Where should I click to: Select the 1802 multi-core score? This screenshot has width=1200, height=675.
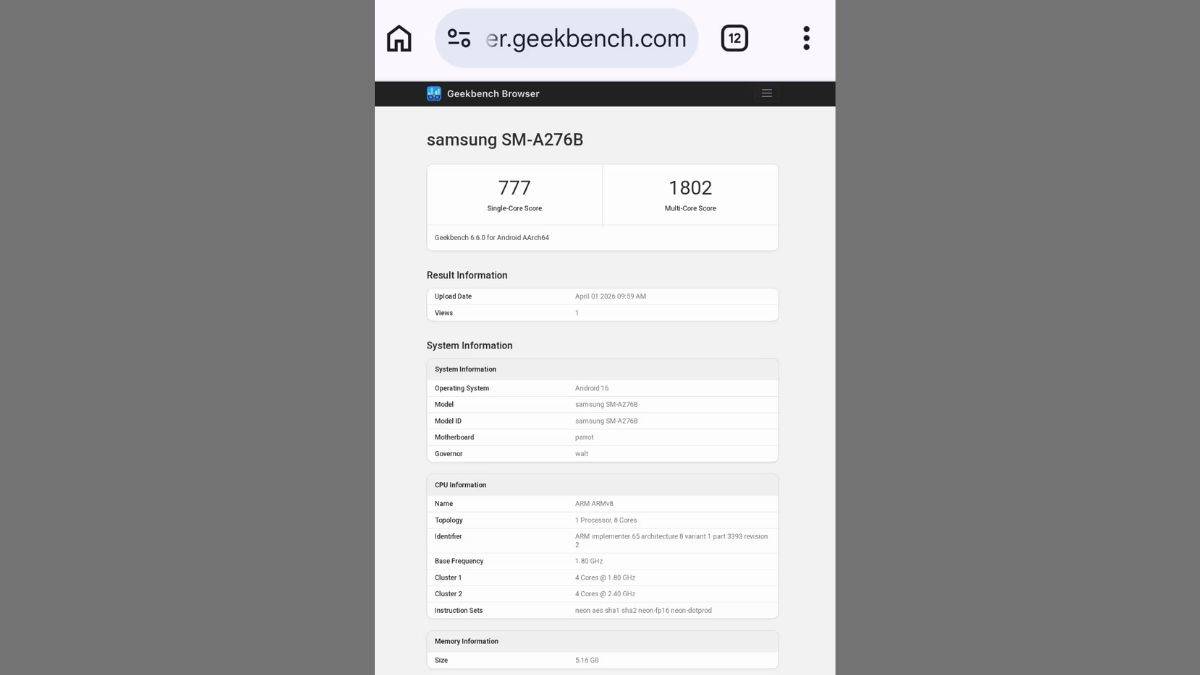(x=690, y=188)
